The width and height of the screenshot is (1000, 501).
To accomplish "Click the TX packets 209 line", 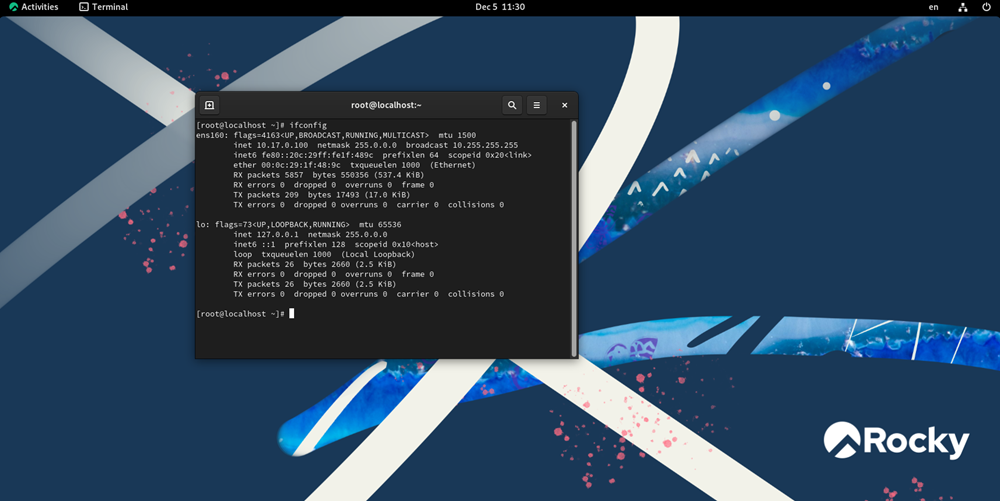I will point(321,194).
